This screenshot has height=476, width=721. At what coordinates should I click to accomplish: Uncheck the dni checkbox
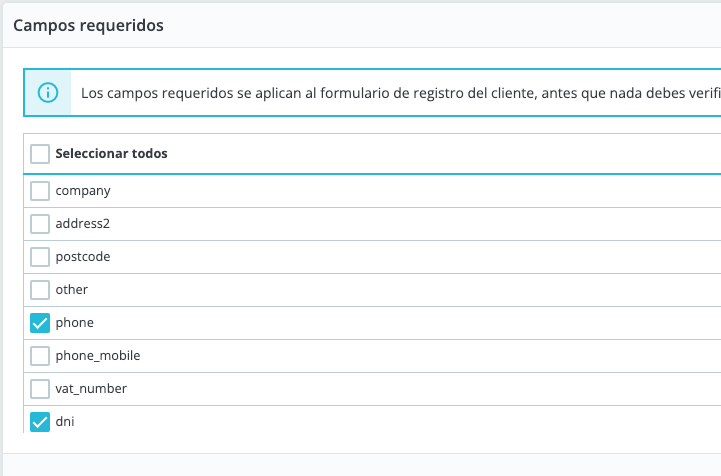point(40,422)
